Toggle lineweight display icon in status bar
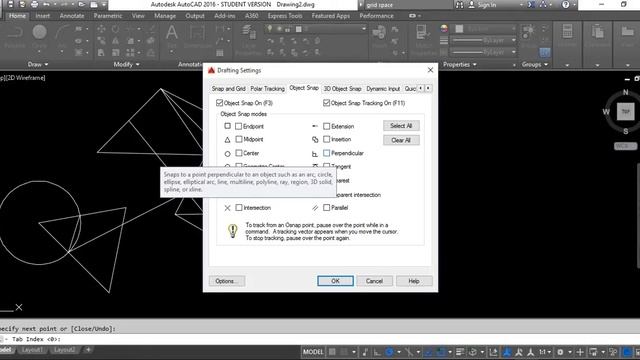 coord(460,352)
